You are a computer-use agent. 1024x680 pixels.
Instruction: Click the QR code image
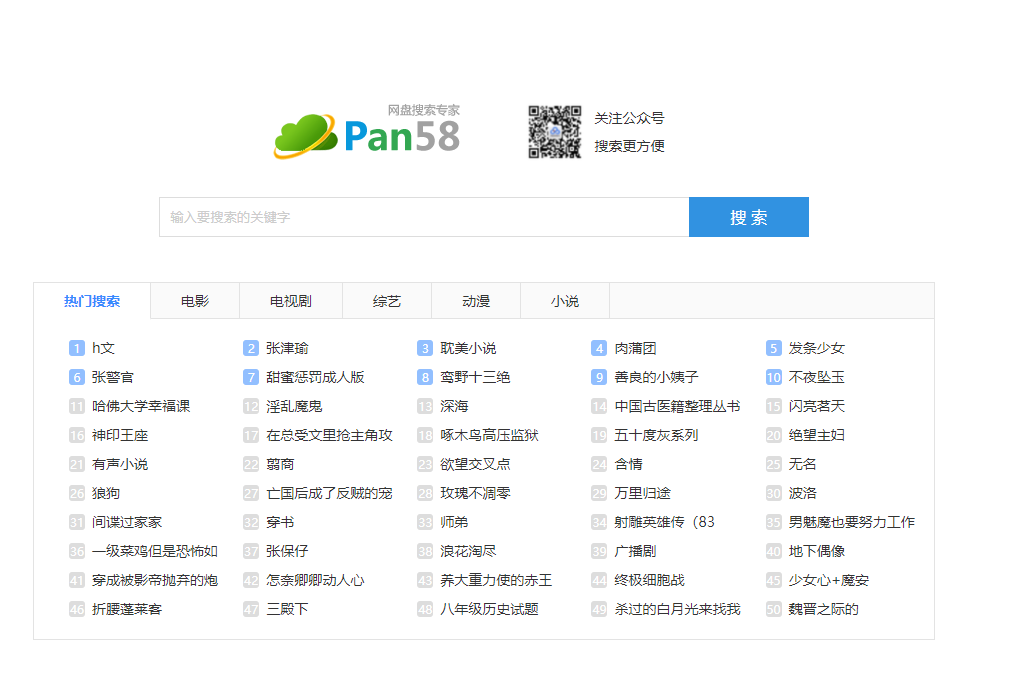click(554, 132)
